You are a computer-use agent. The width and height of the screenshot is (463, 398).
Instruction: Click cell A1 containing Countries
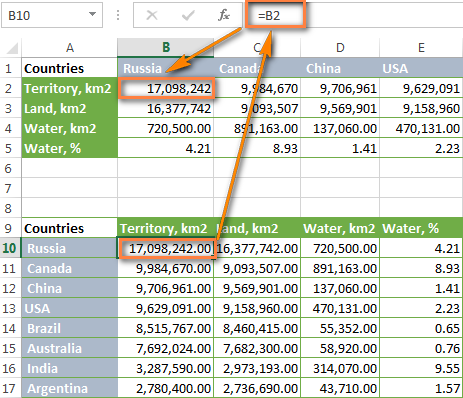pyautogui.click(x=69, y=68)
